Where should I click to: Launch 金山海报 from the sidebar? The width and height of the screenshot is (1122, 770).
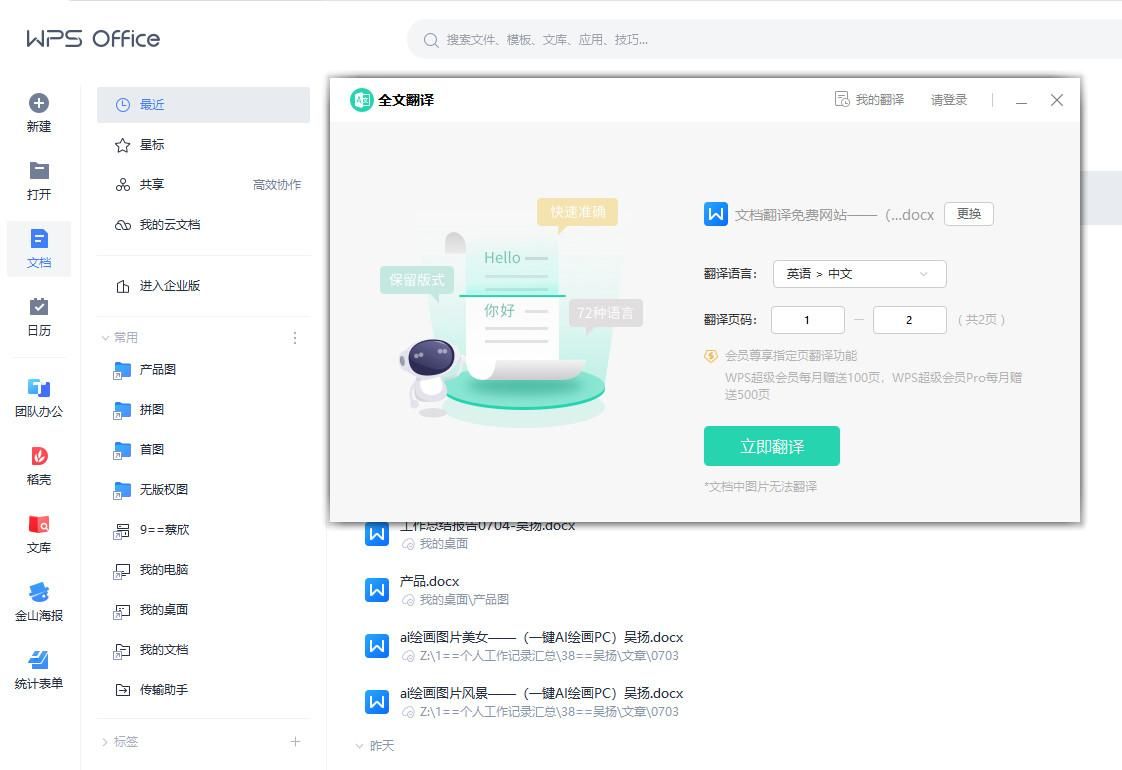coord(39,601)
